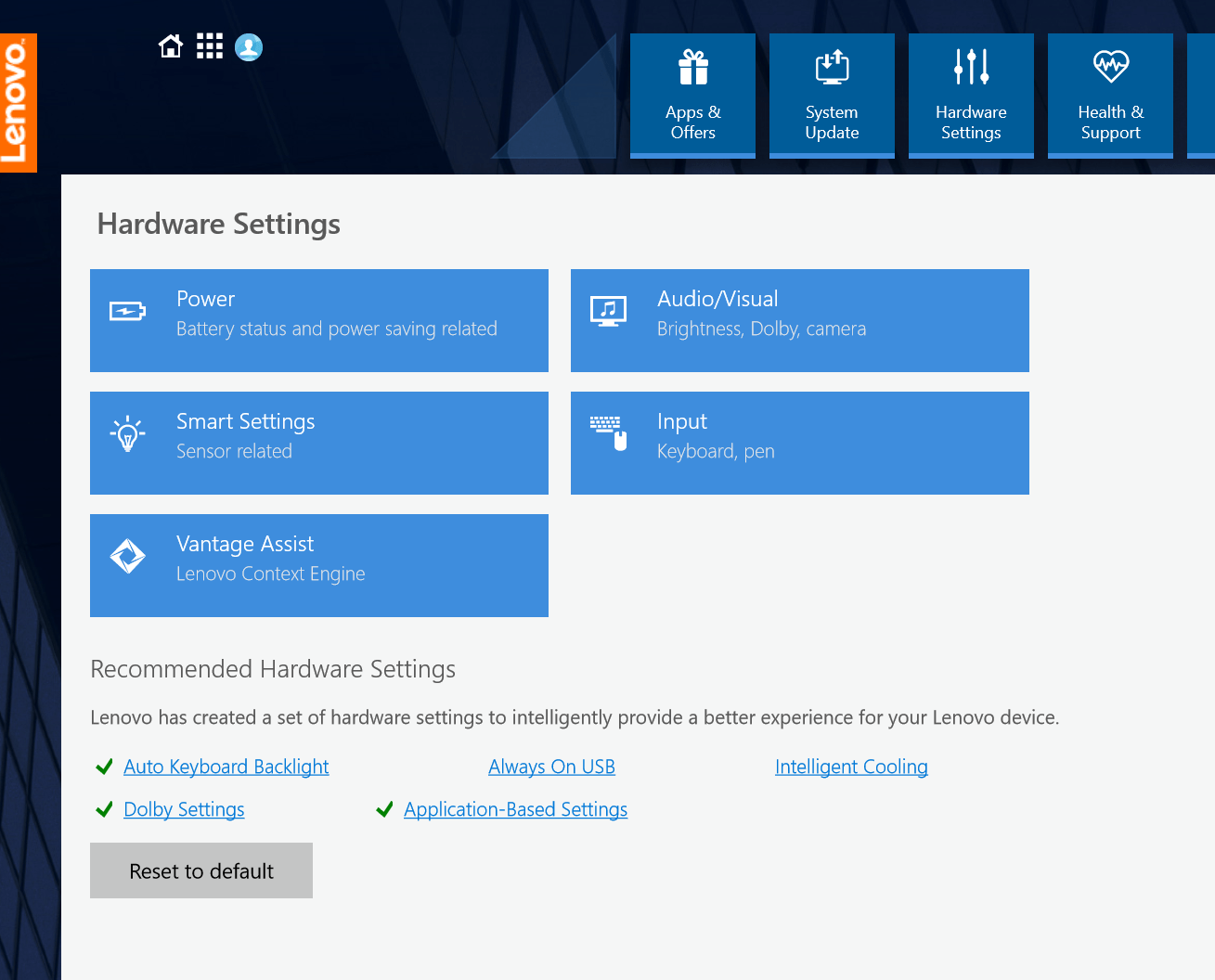Image resolution: width=1215 pixels, height=980 pixels.
Task: Click the gift icon for Apps & Offers
Action: (x=693, y=67)
